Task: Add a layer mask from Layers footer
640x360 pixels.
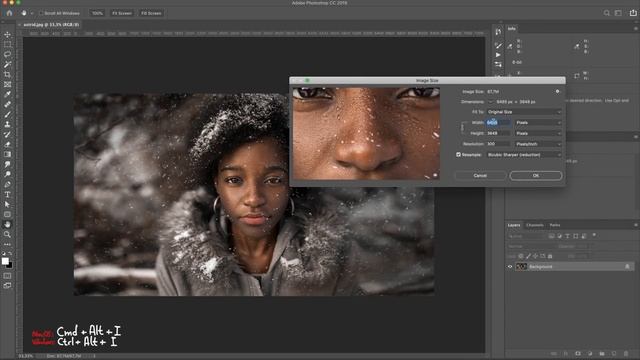Action: 578,353
